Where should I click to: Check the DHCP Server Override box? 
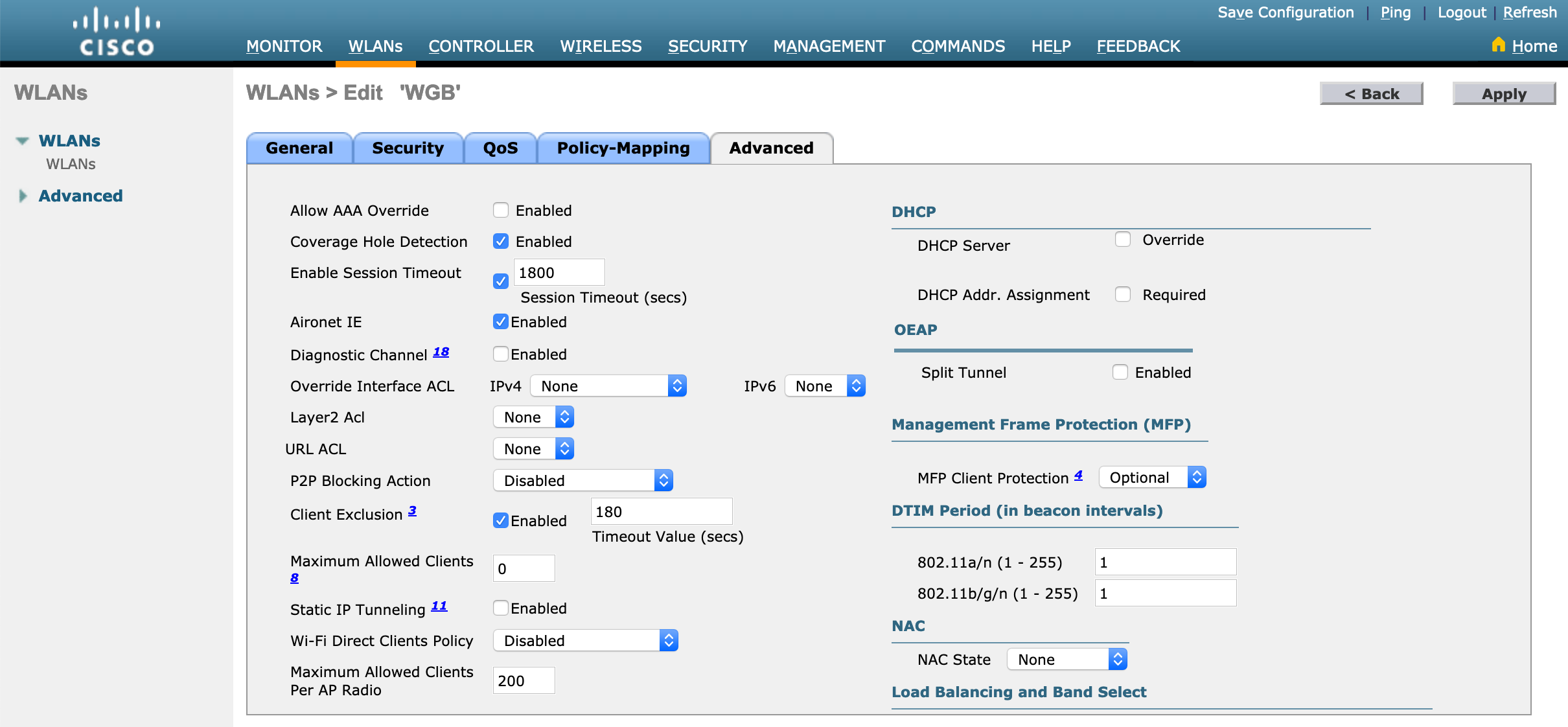pyautogui.click(x=1122, y=239)
